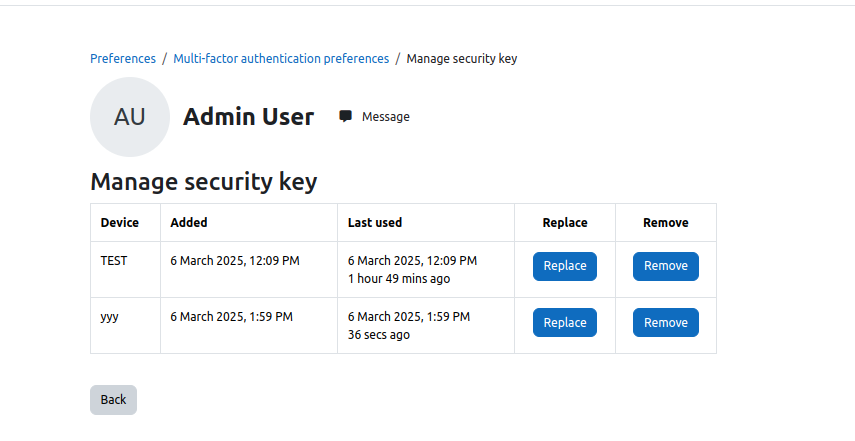Click the Remove column header
Screen dimensions: 855x441
665,222
